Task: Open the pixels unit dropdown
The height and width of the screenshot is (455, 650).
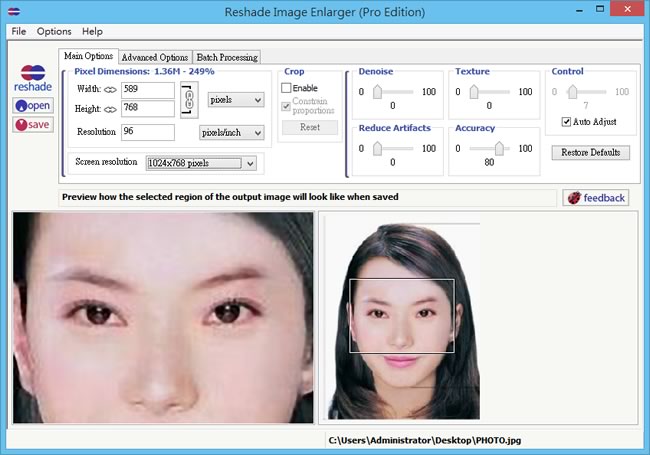Action: 236,100
